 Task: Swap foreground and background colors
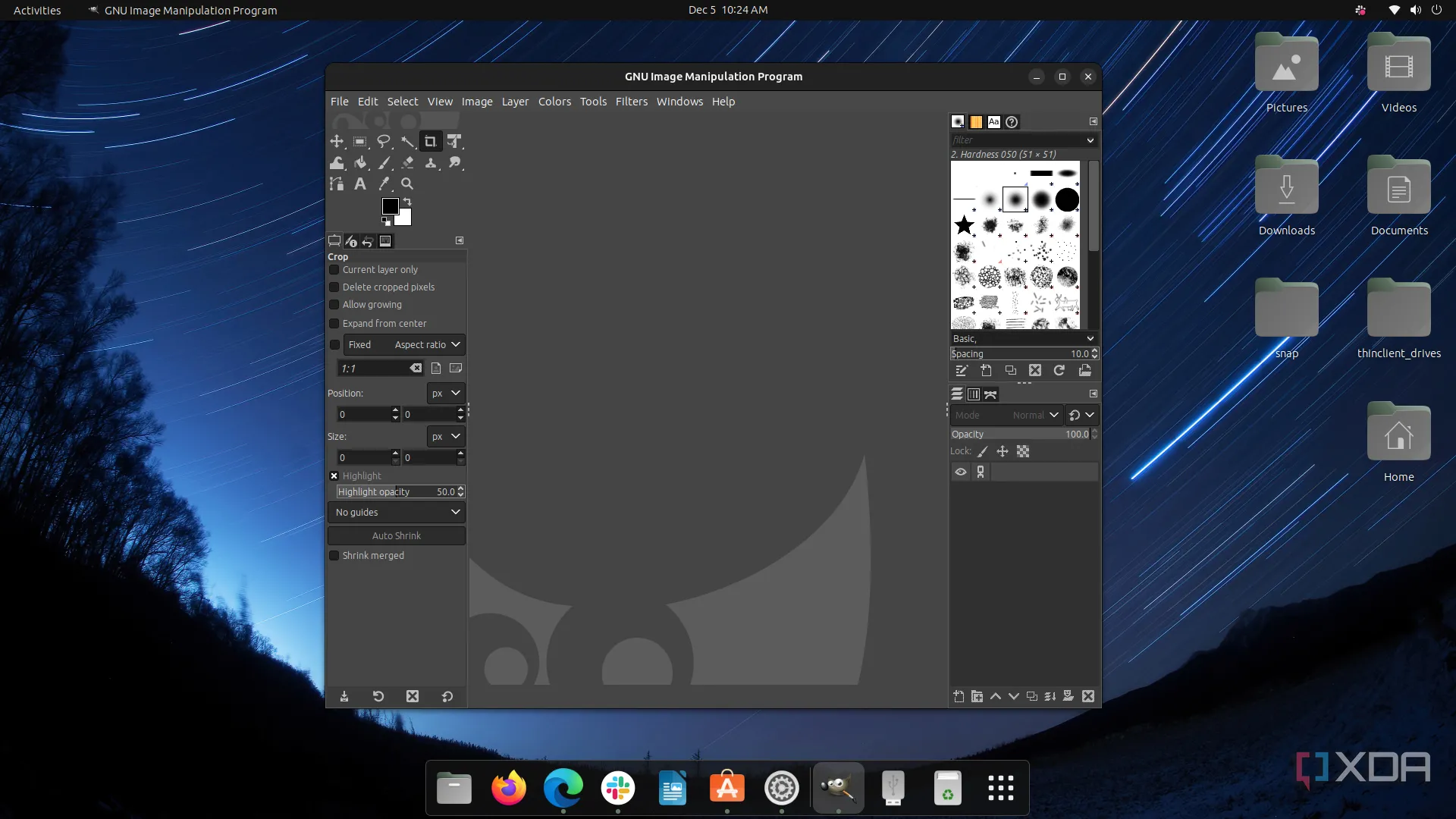[407, 202]
